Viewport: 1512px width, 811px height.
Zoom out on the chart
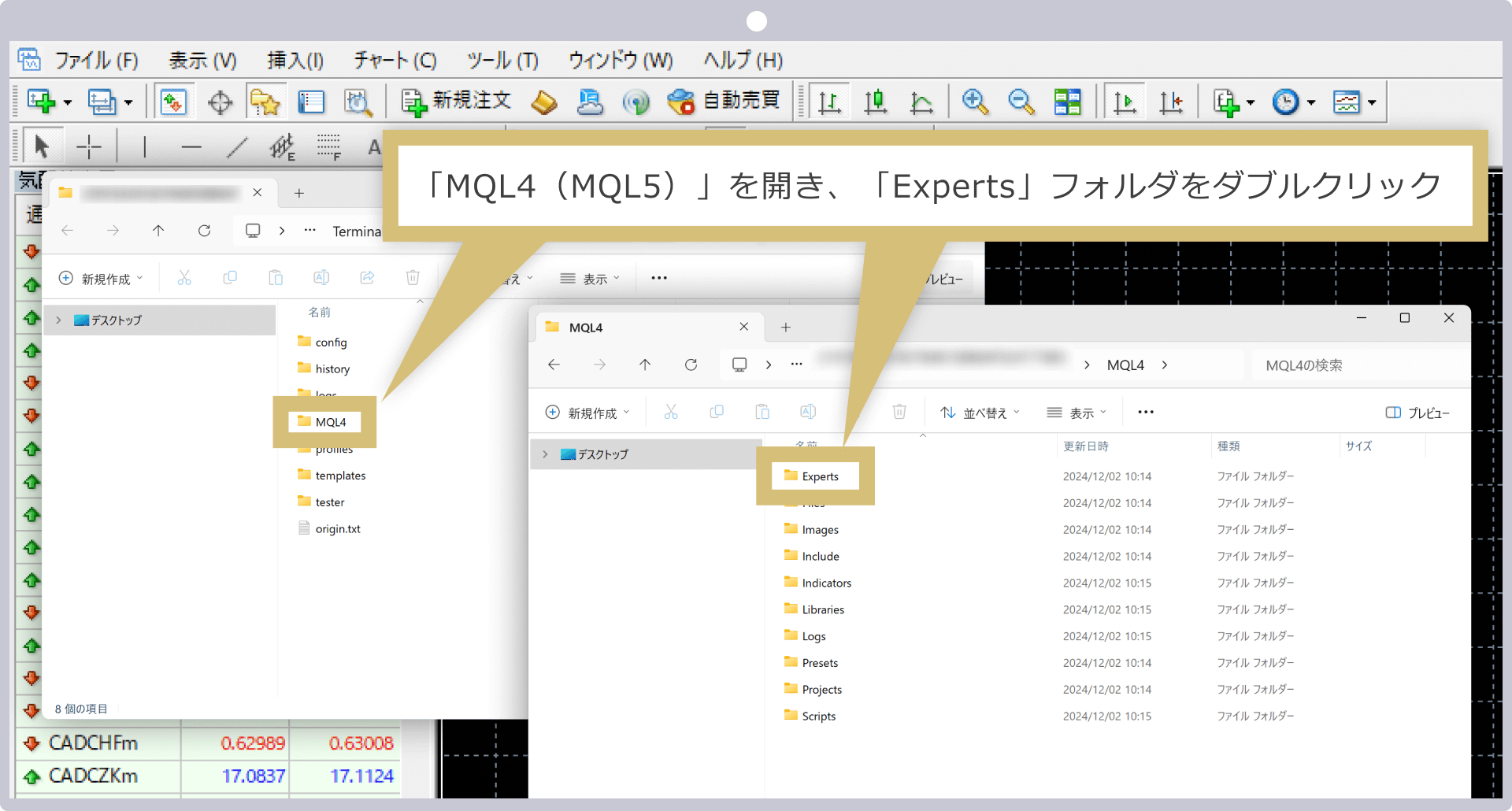coord(1021,102)
